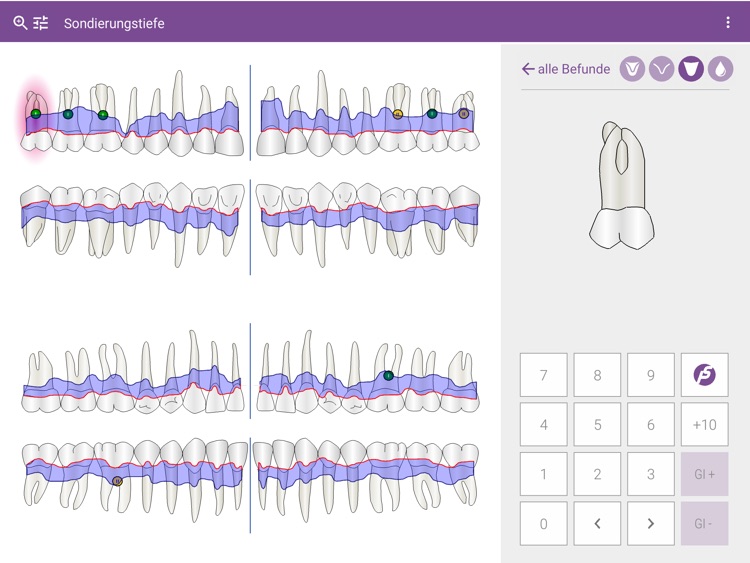
Task: Select the bleeding drop icon
Action: (x=720, y=69)
